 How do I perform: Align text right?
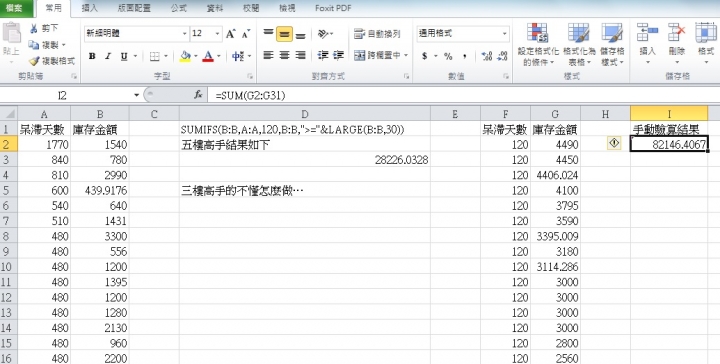pyautogui.click(x=300, y=56)
